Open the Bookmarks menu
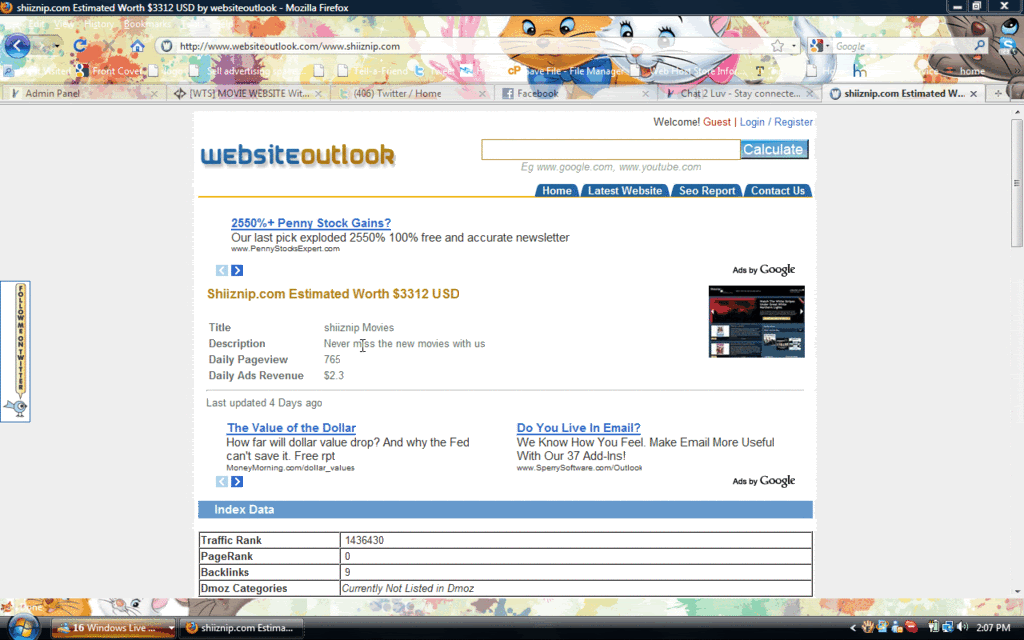This screenshot has width=1024, height=640. (146, 24)
